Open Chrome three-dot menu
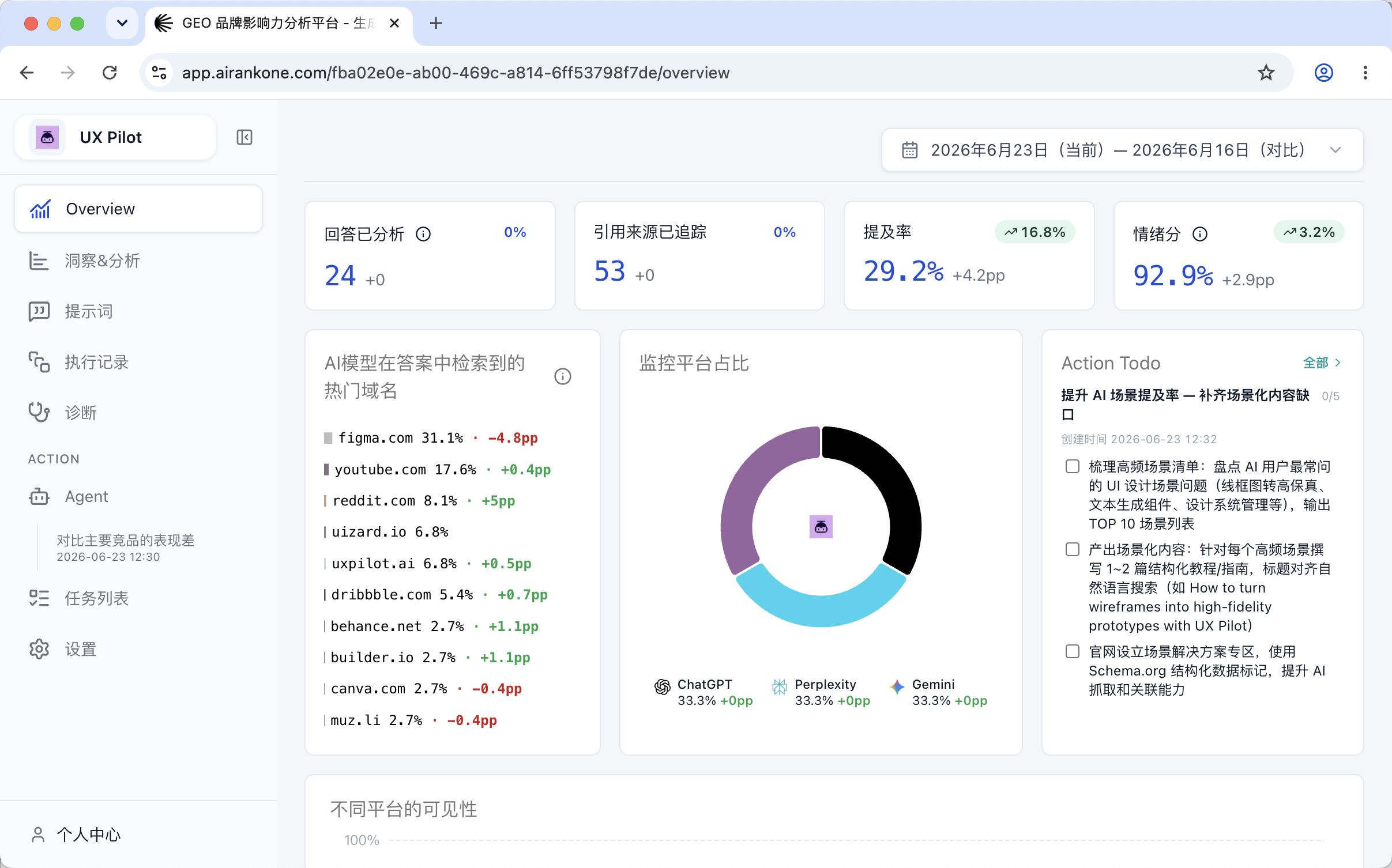Image resolution: width=1392 pixels, height=868 pixels. click(1365, 73)
